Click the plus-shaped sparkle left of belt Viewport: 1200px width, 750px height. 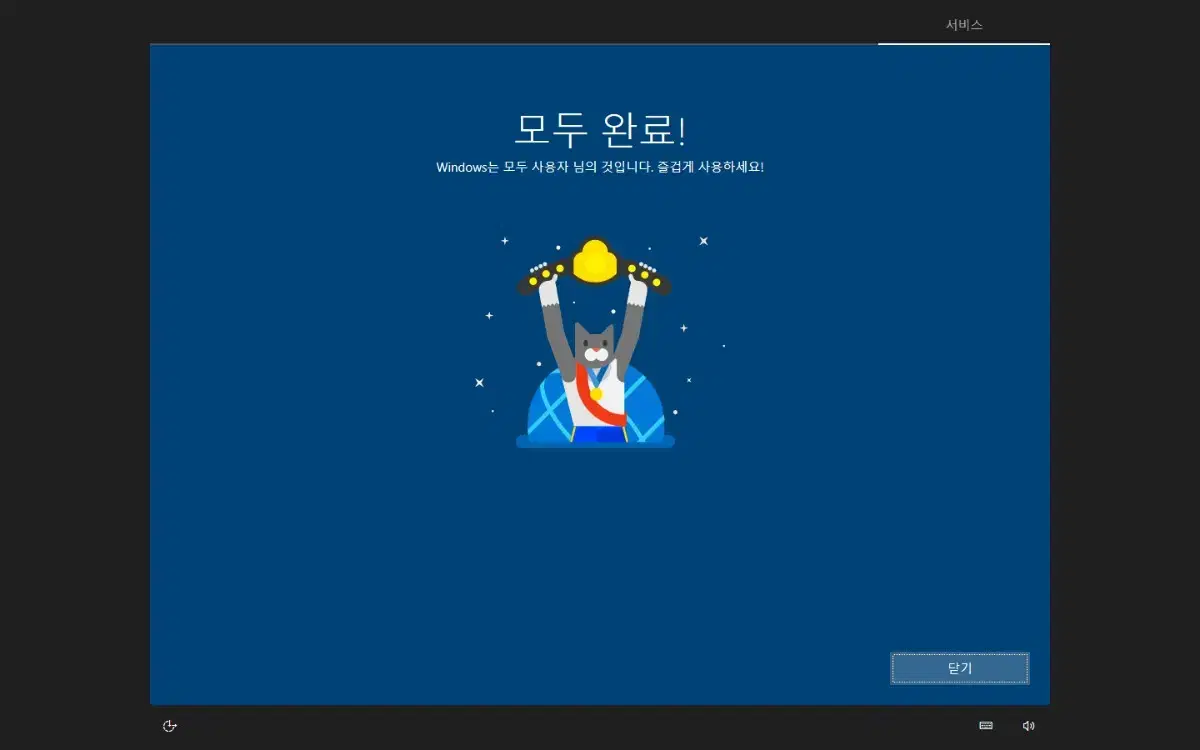click(504, 240)
